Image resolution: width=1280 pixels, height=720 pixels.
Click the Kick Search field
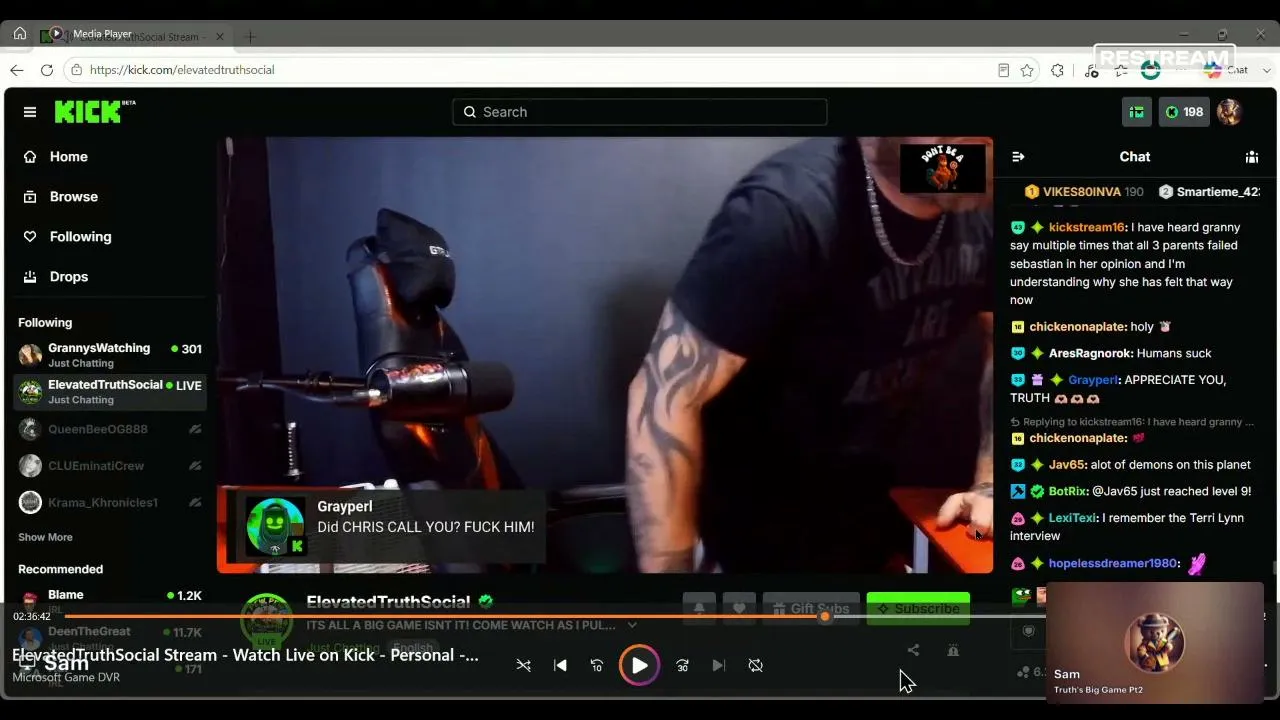tap(640, 112)
